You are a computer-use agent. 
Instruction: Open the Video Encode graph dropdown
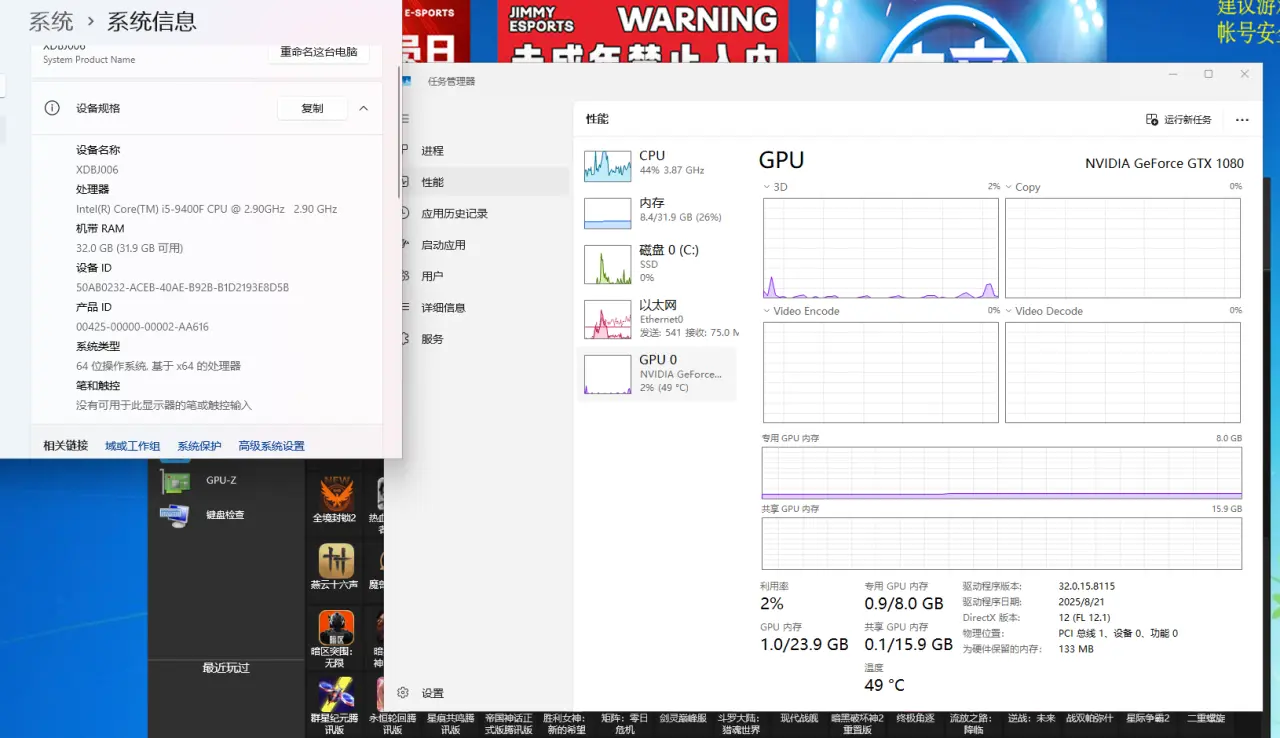767,311
